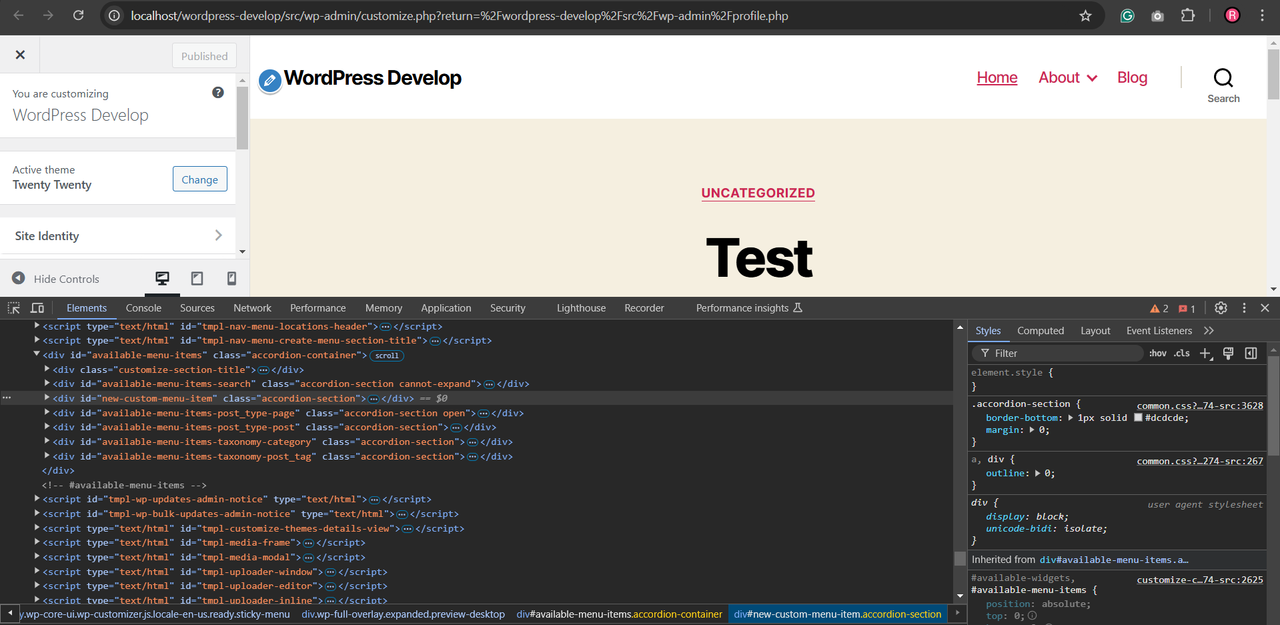1280x625 pixels.
Task: Open the Layout tab in styles pane
Action: coord(1096,331)
